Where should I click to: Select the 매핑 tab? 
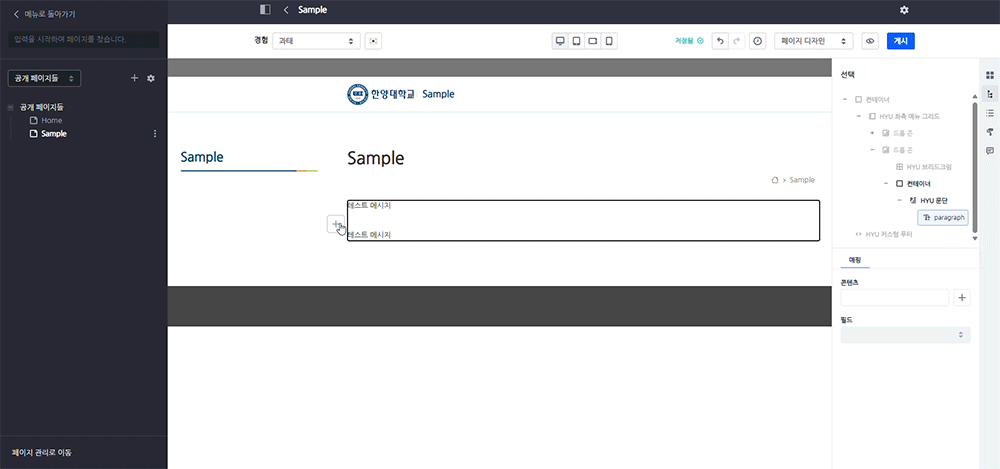tap(855, 260)
